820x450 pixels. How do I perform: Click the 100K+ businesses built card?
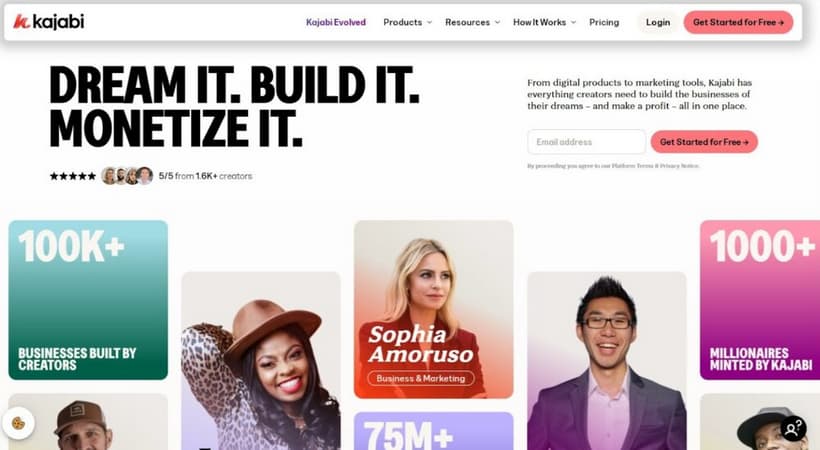tap(88, 300)
